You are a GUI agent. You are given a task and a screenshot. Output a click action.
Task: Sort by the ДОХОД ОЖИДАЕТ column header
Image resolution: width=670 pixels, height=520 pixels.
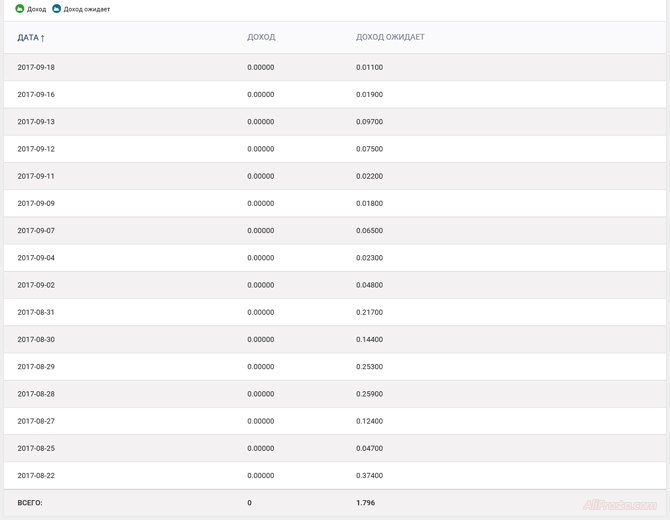click(390, 38)
